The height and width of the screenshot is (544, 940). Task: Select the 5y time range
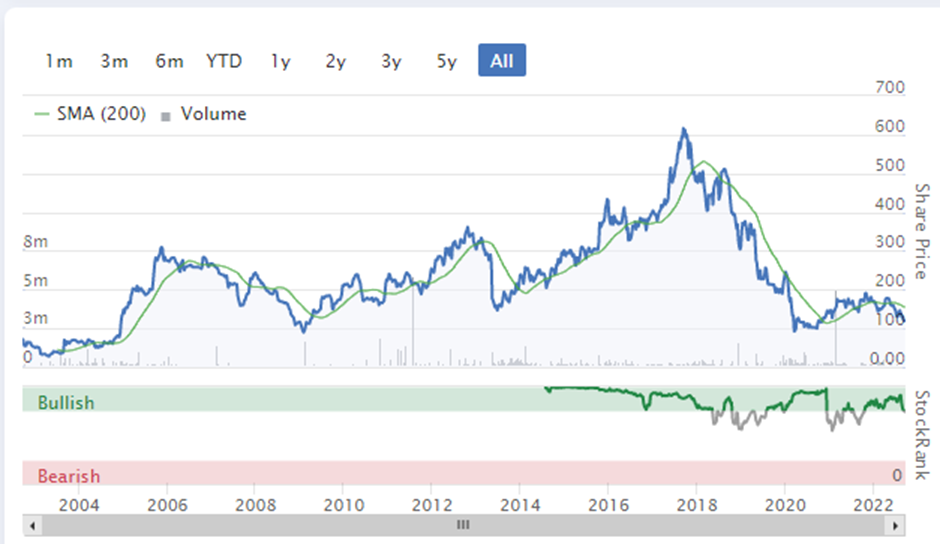click(x=447, y=61)
